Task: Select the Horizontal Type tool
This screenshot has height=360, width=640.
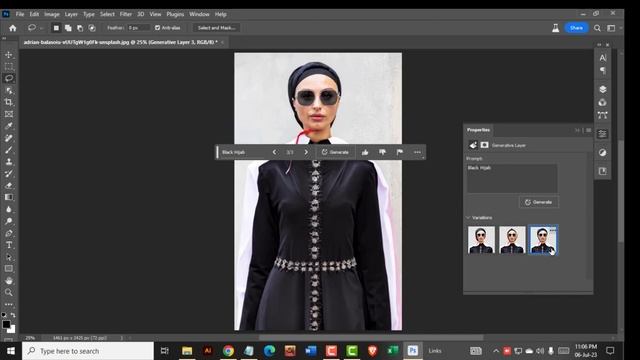Action: (9, 245)
